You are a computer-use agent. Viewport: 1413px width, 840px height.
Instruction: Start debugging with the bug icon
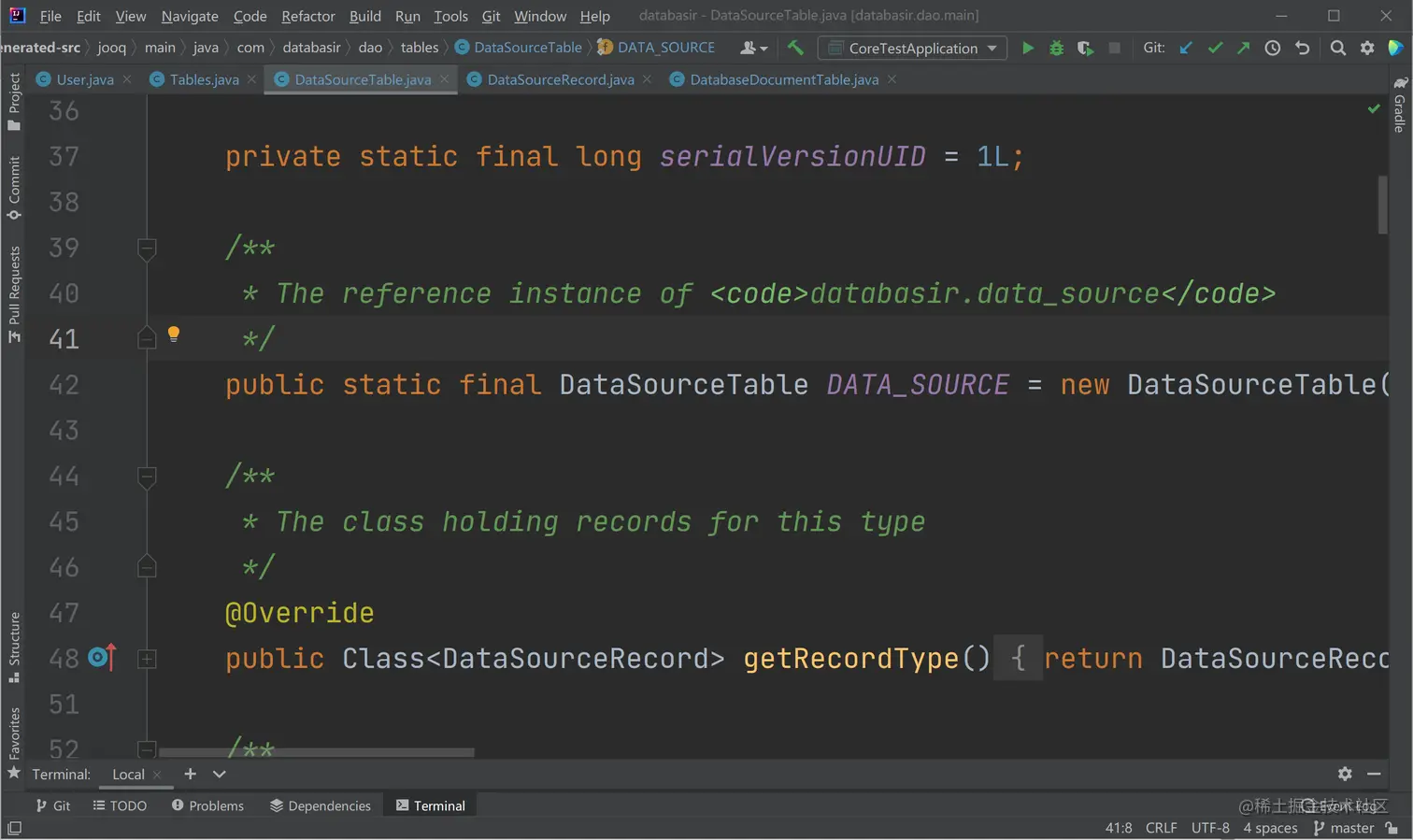tap(1056, 48)
